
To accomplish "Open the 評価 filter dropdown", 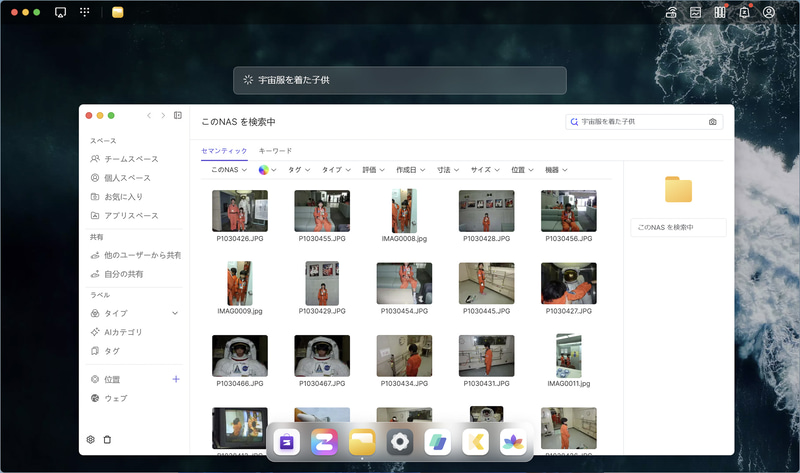I will coord(373,170).
